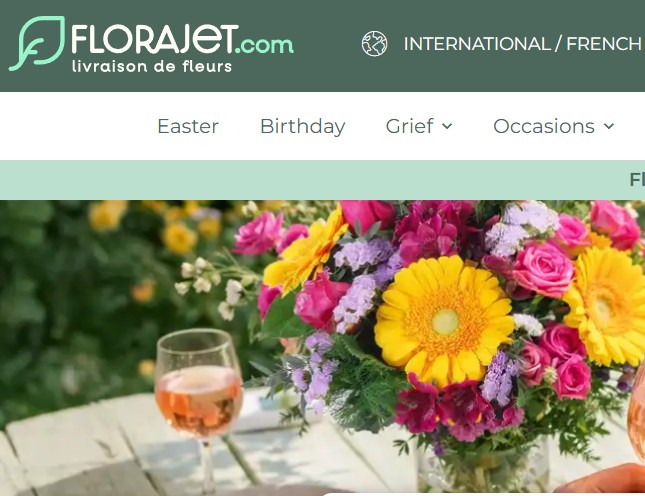Click the mint green promo banner
This screenshot has width=645, height=496.
point(322,180)
